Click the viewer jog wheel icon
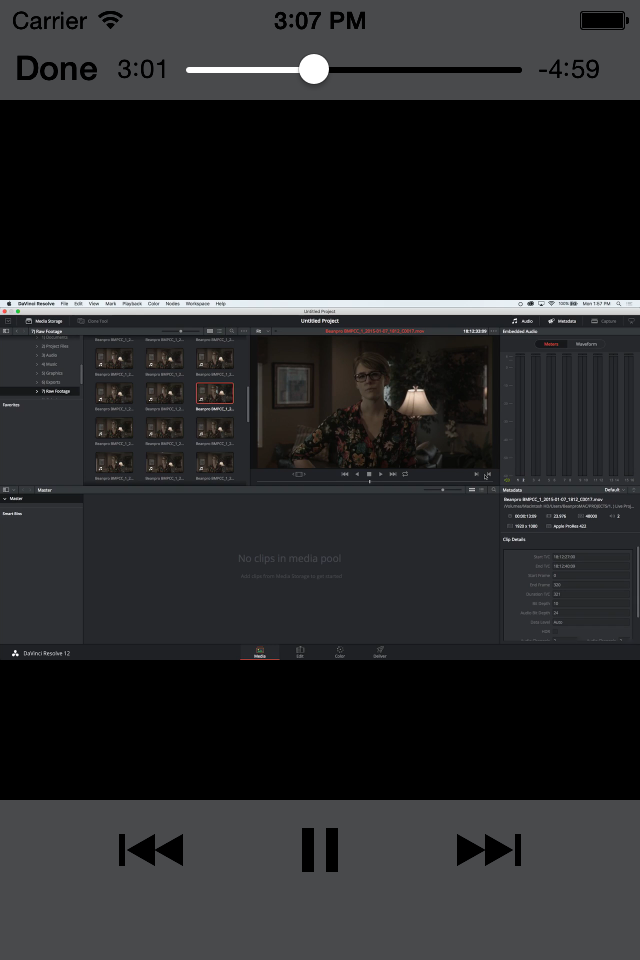Screen dimensions: 640x960 click(x=298, y=474)
